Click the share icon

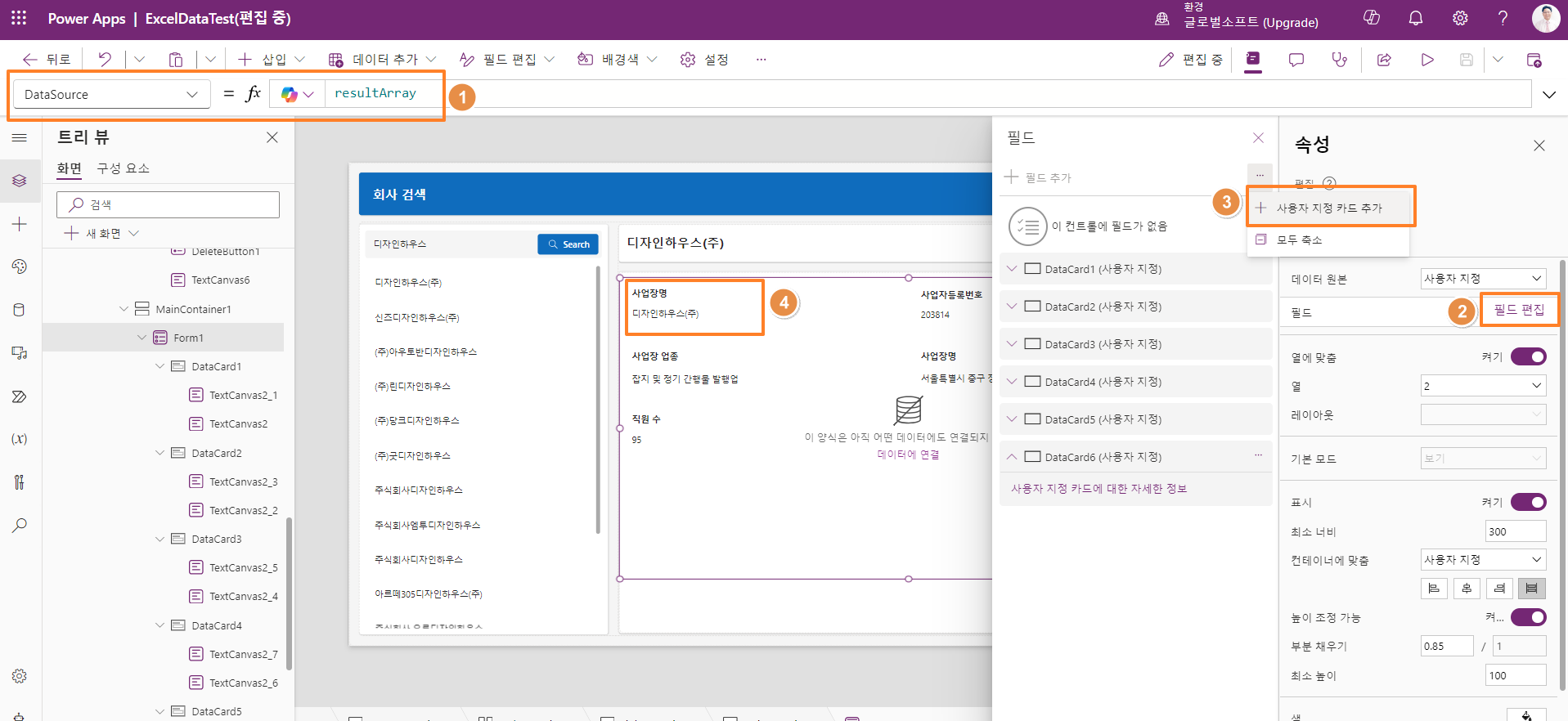pos(1384,60)
